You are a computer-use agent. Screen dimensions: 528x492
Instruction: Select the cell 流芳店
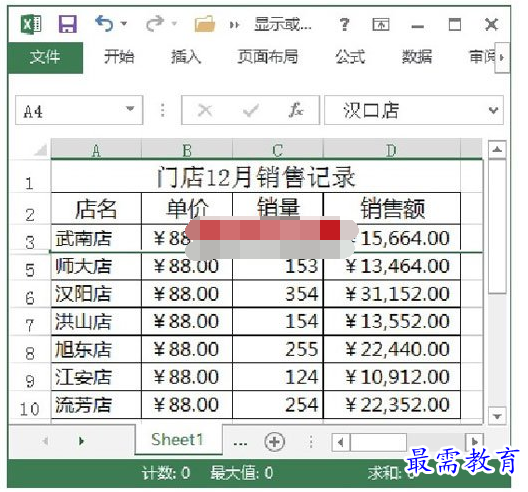click(x=96, y=405)
